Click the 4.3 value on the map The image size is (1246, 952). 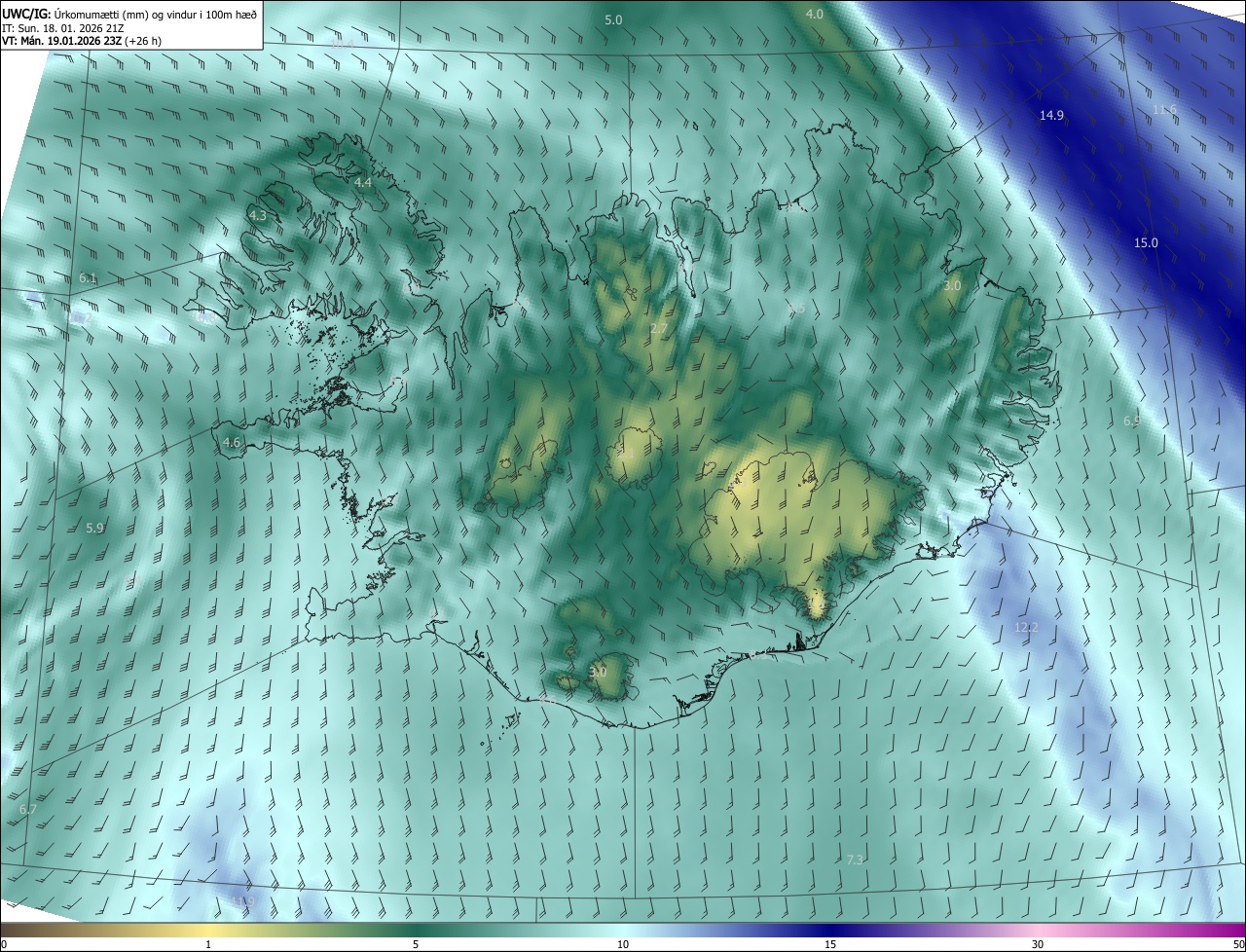258,215
